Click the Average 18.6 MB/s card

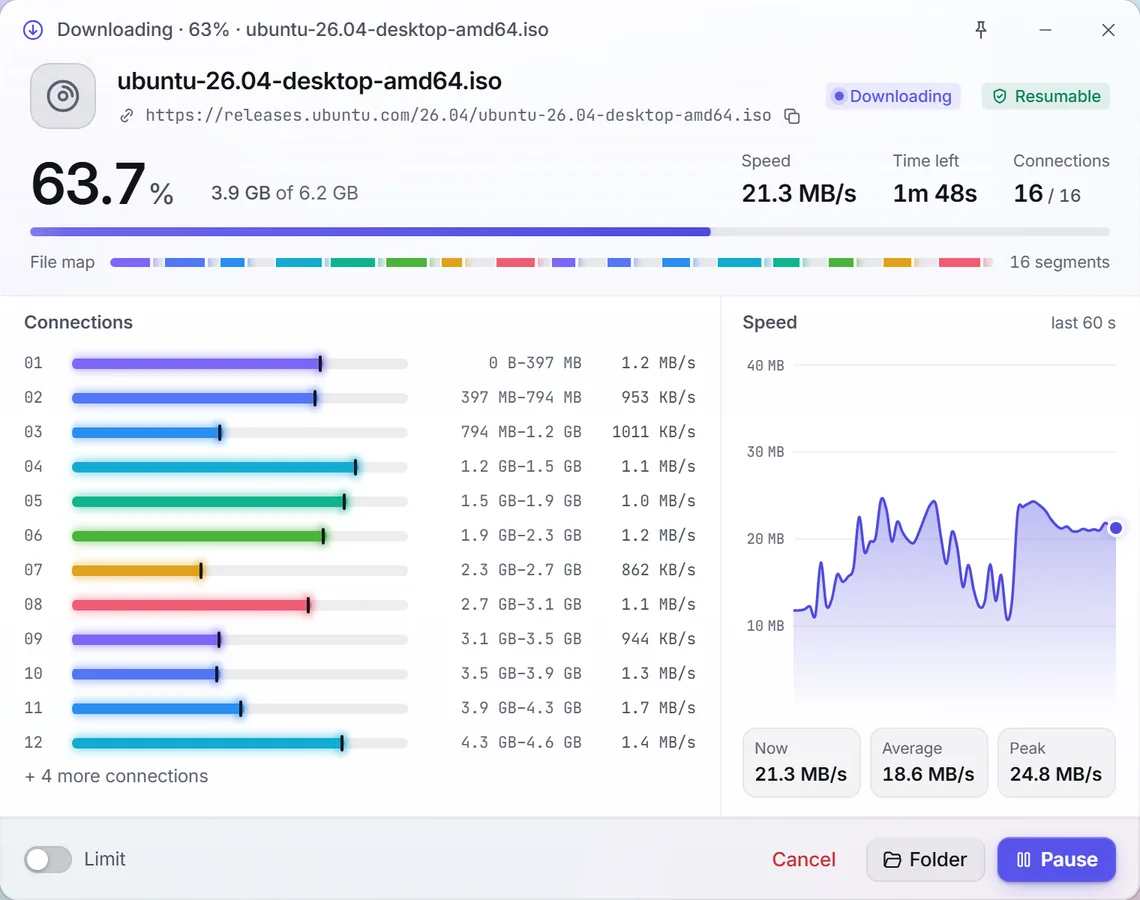click(x=928, y=763)
